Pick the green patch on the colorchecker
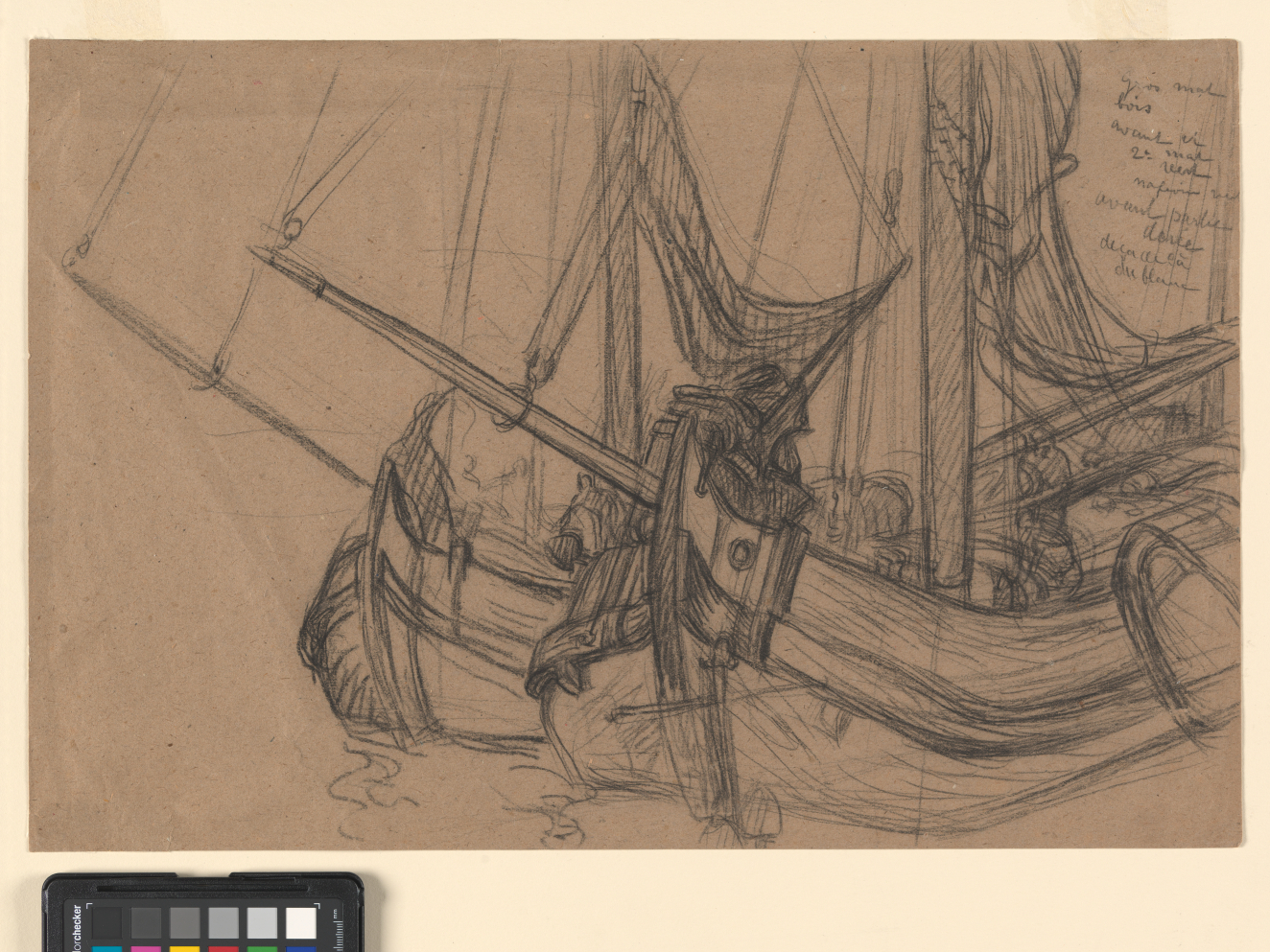The height and width of the screenshot is (952, 1270). (261, 948)
